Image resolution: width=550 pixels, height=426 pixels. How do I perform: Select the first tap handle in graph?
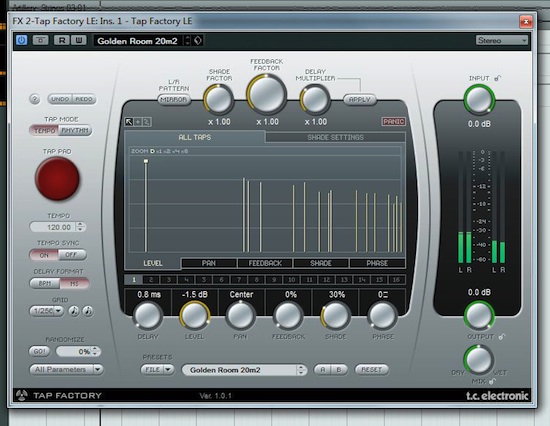point(146,161)
